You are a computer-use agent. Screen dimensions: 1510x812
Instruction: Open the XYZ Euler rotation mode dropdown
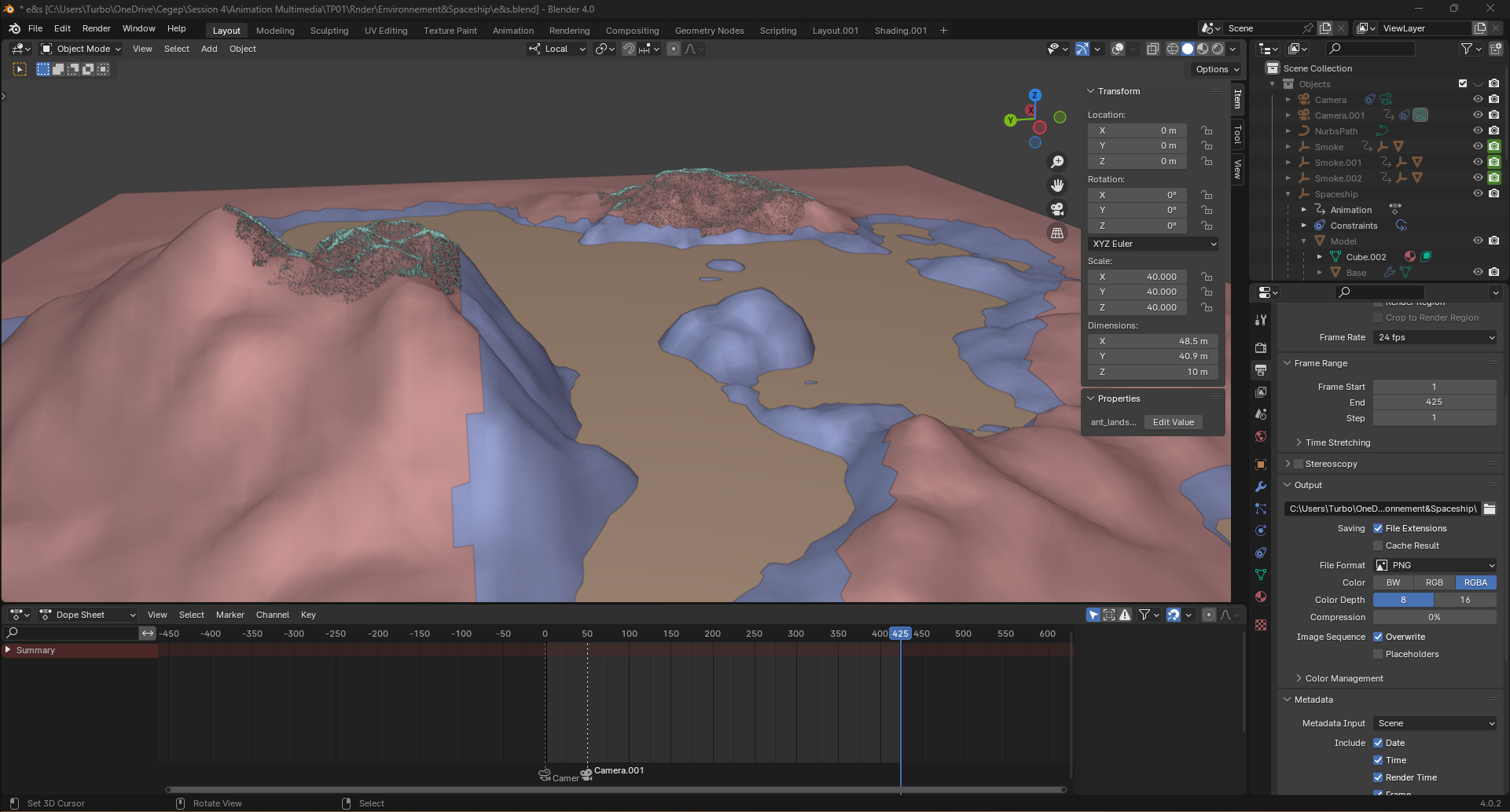(1152, 244)
